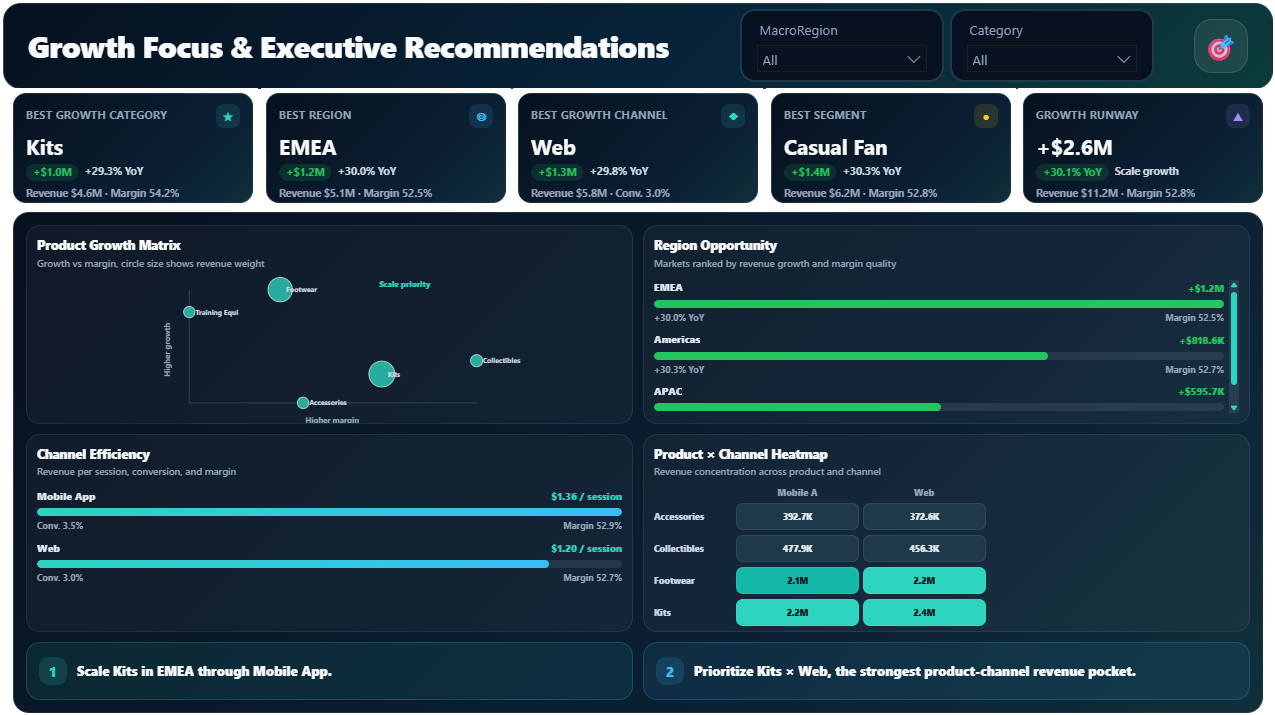Click the Region Opportunity scroll down arrow

click(x=1233, y=408)
